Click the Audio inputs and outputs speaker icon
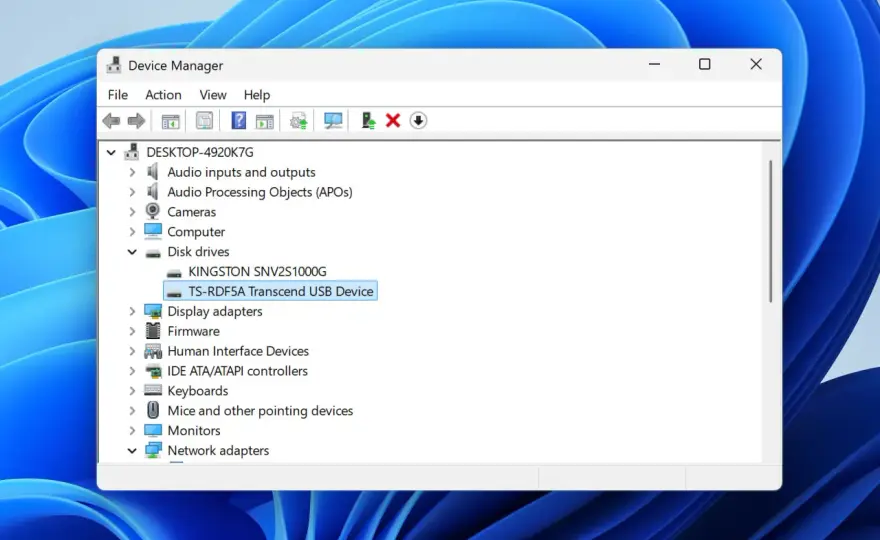880x540 pixels. click(153, 172)
